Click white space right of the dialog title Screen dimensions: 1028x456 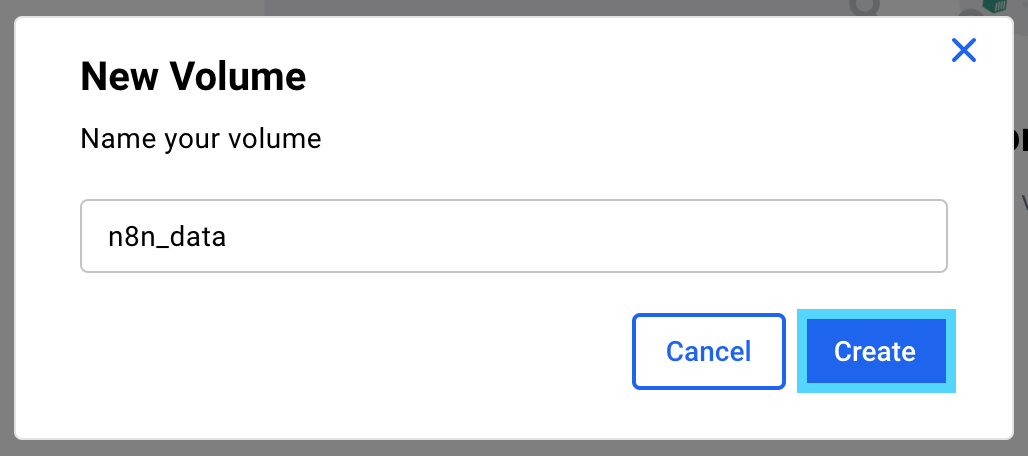600,77
